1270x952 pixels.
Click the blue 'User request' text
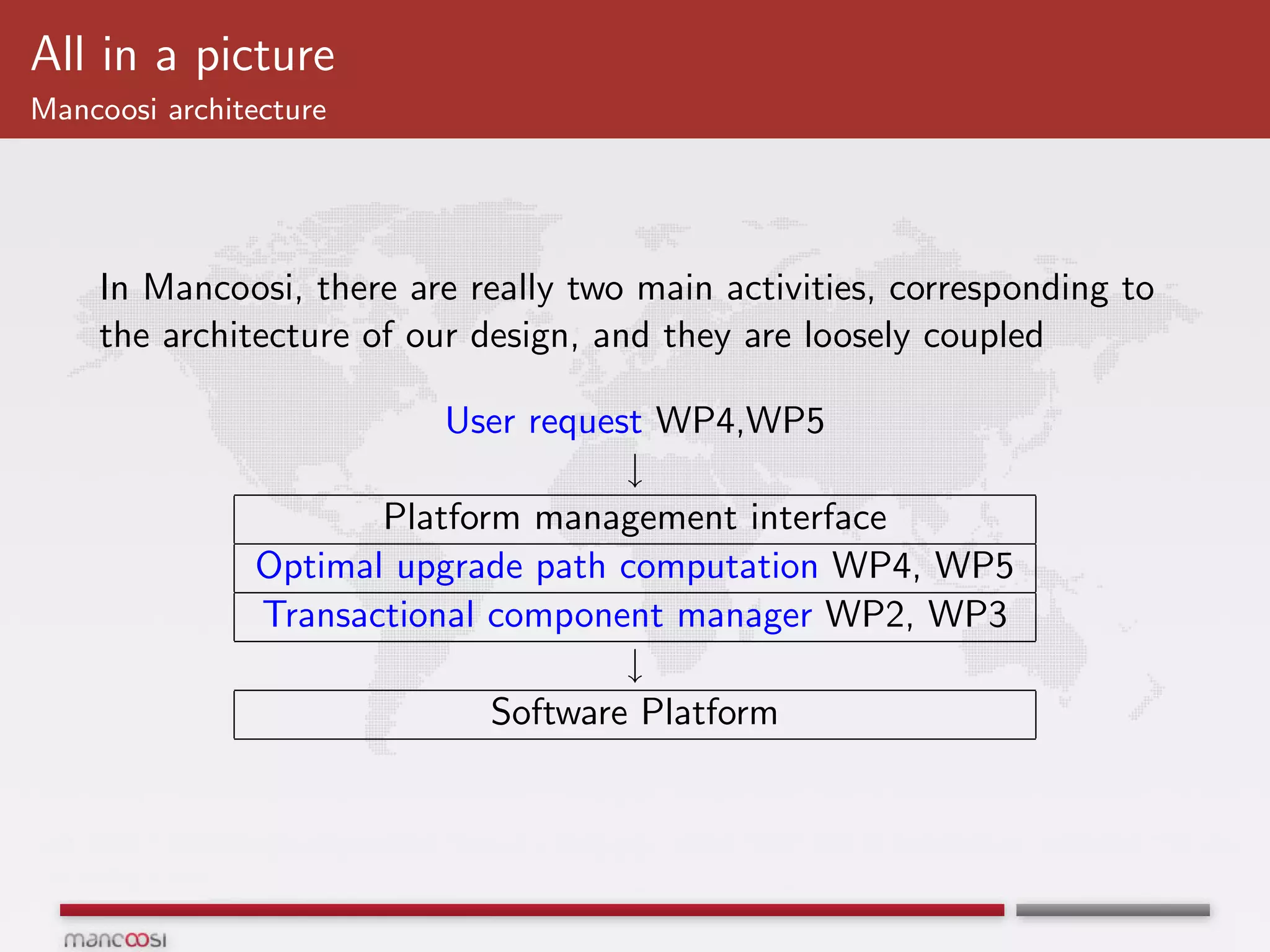tap(544, 421)
